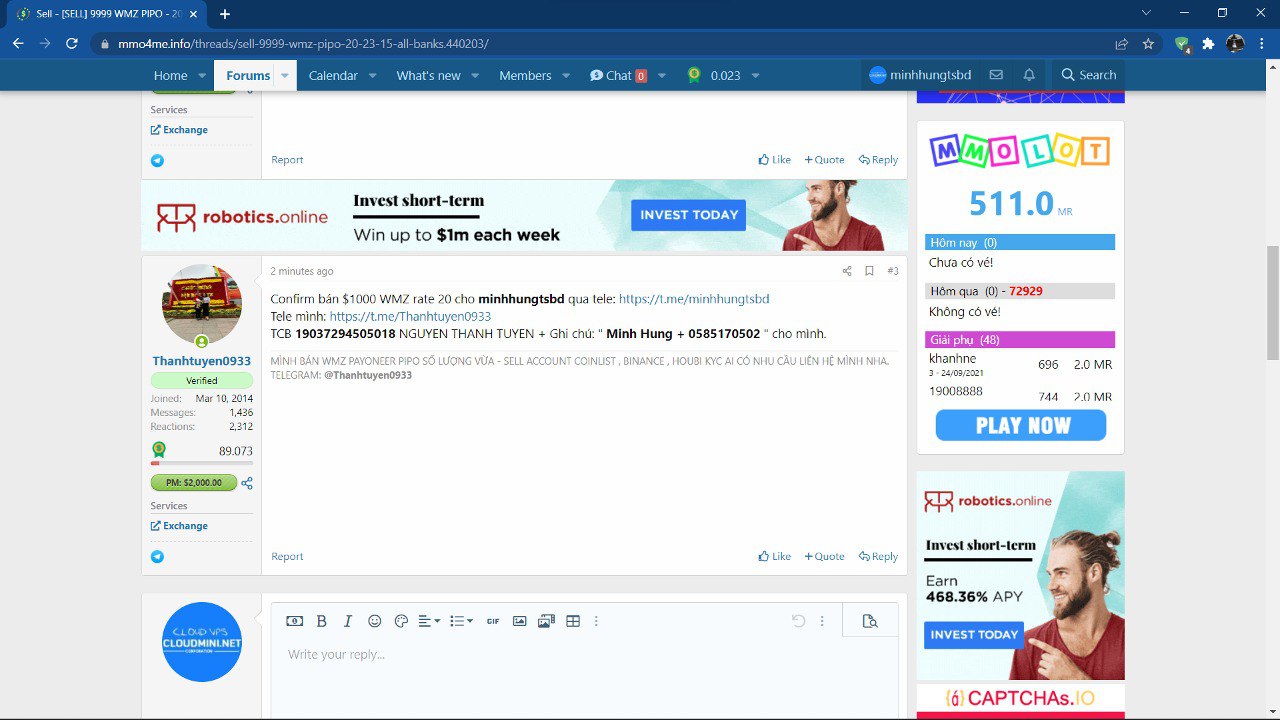Open the forum Search in the navbar
This screenshot has width=1280, height=720.
(x=1088, y=75)
